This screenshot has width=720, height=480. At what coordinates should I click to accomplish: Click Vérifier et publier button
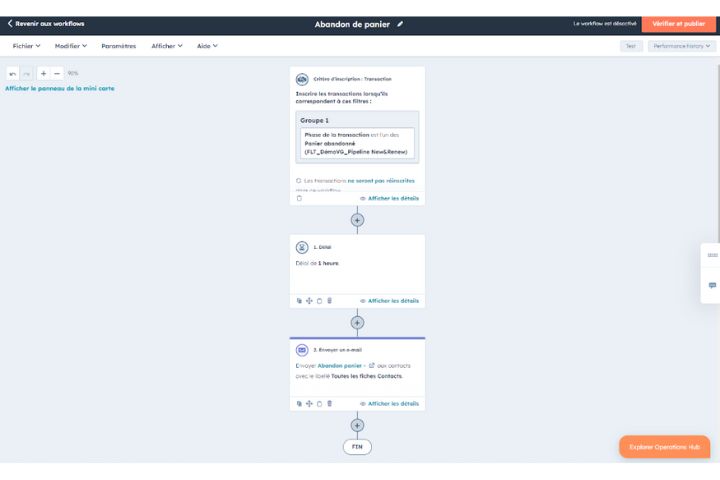[x=679, y=24]
